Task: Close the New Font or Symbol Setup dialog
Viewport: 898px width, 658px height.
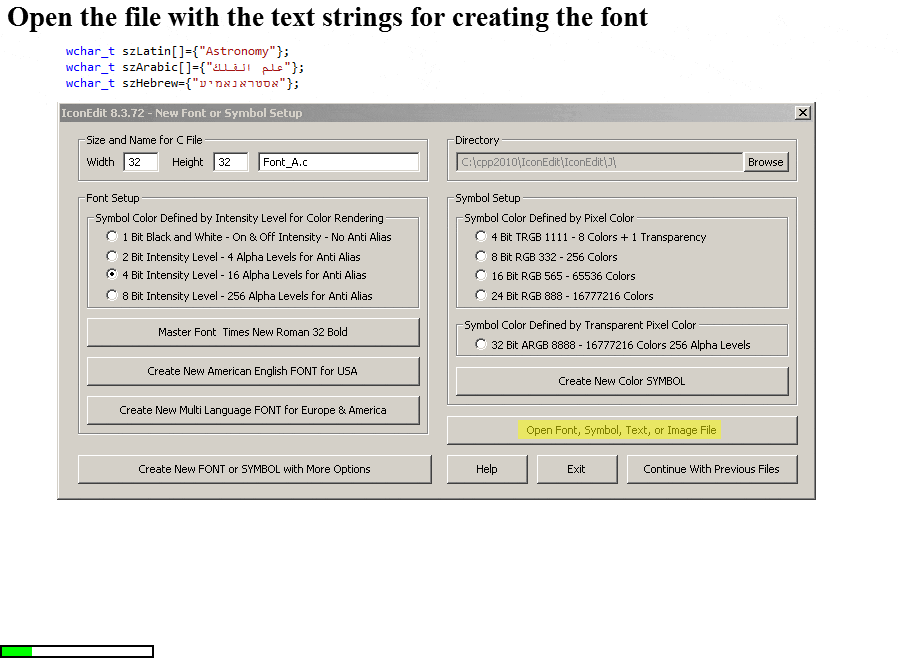Action: click(803, 113)
